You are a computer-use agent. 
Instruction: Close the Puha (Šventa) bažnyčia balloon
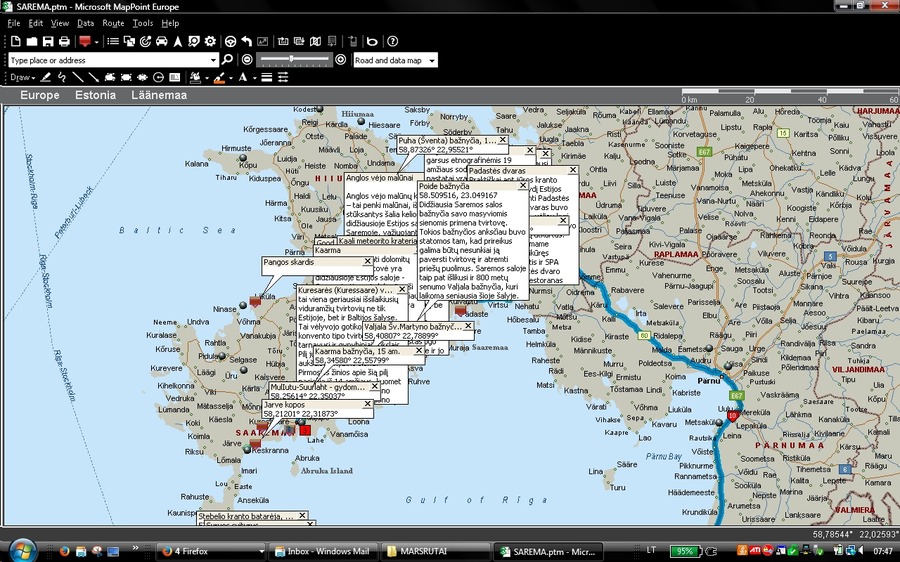pos(502,139)
